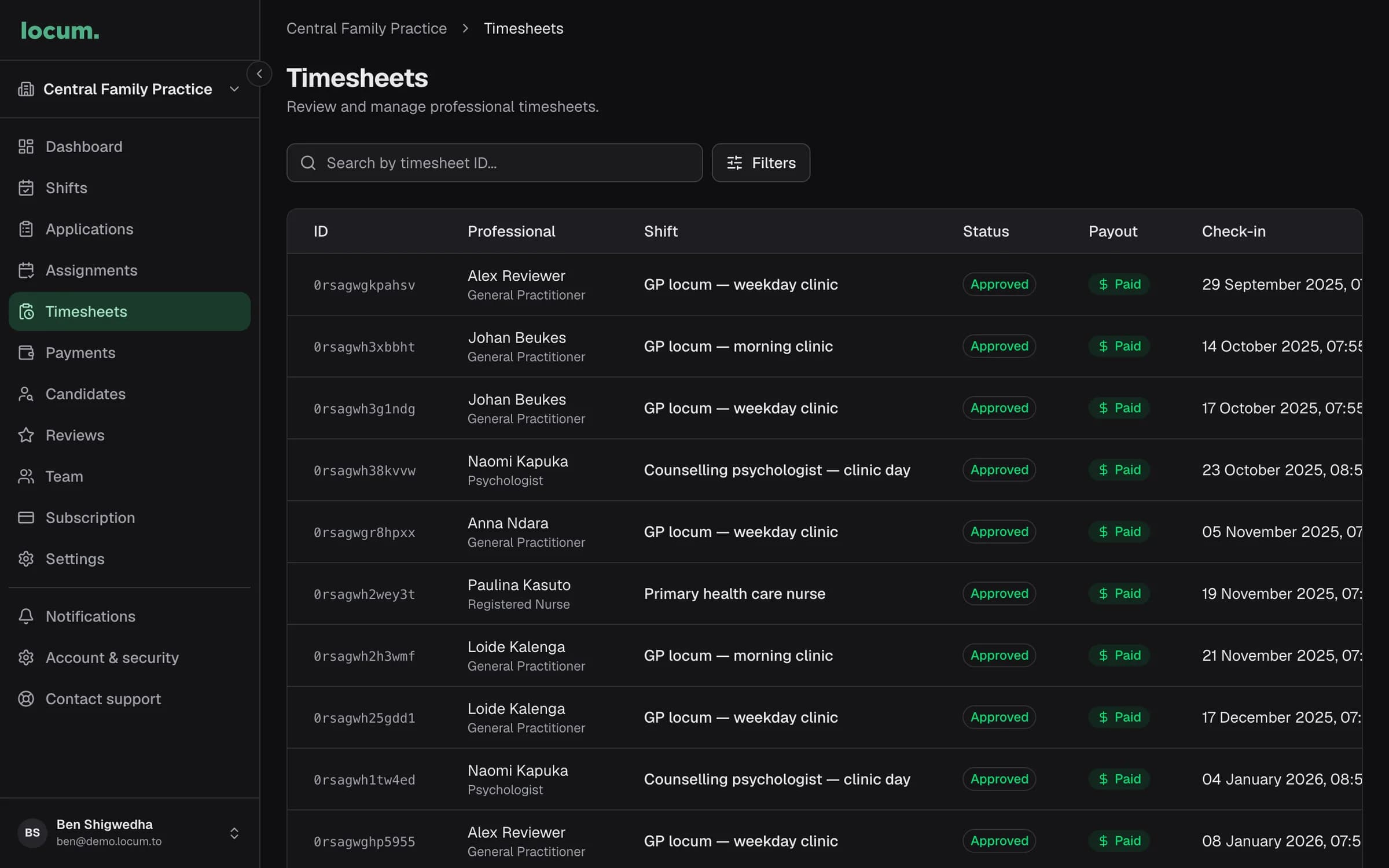Click the Subscription card icon

click(x=26, y=518)
